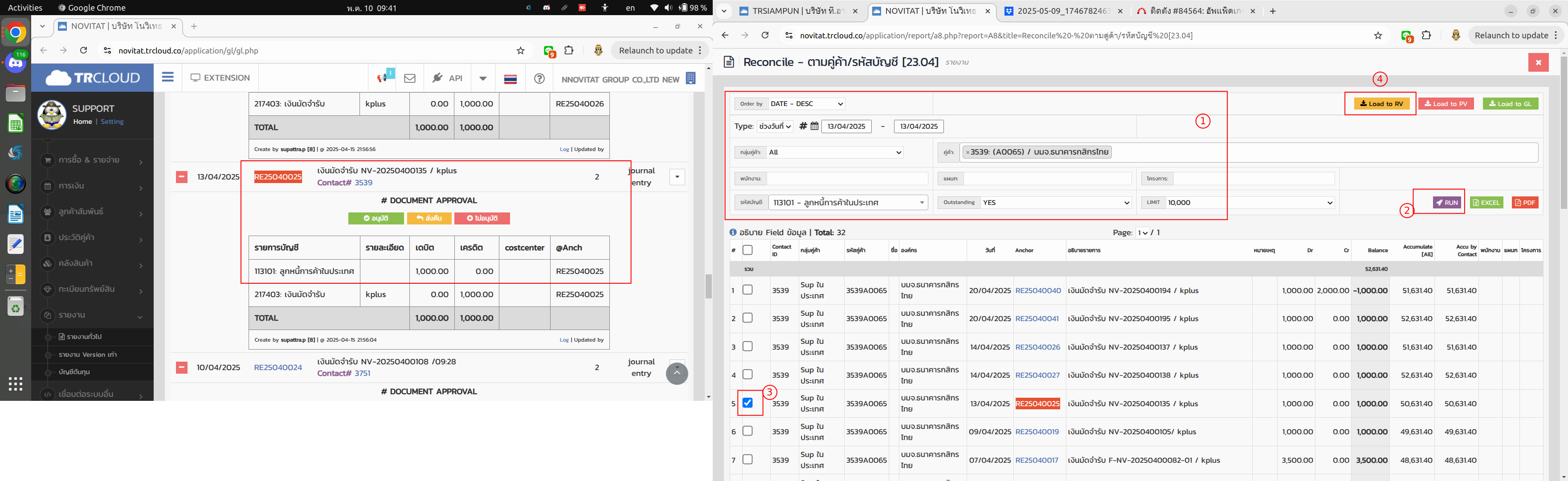This screenshot has width=1568, height=481.
Task: Click the green อนุมัติ approve button
Action: click(x=376, y=218)
